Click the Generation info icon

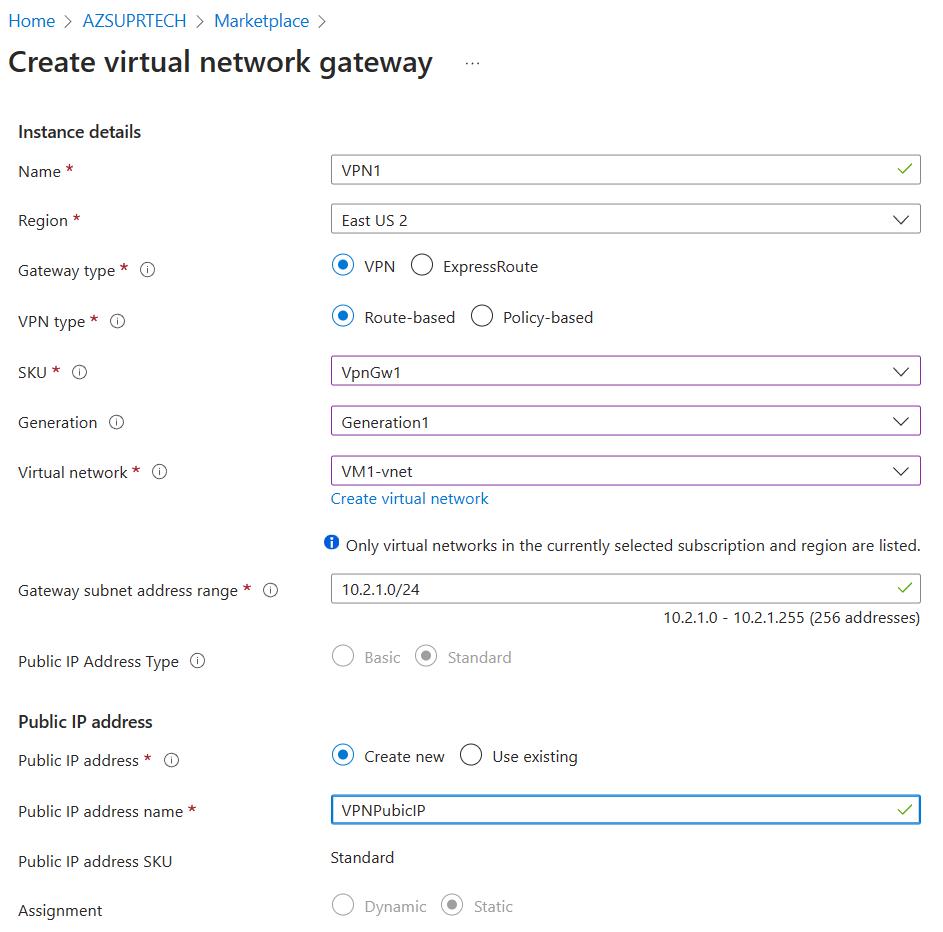116,422
